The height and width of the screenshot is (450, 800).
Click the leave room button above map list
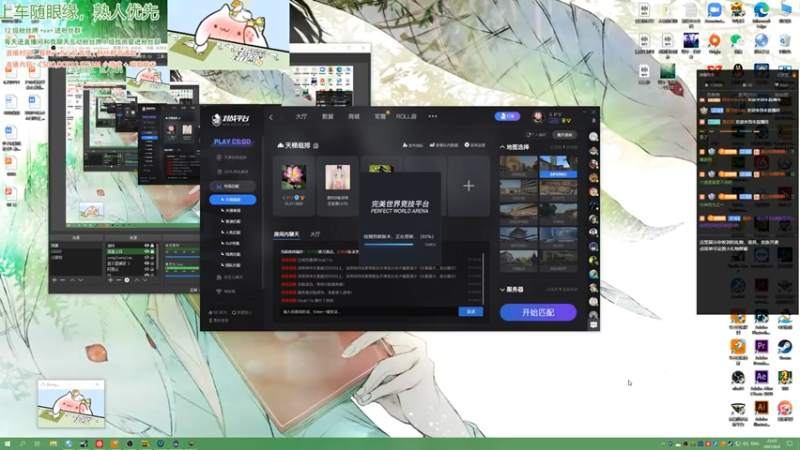565,135
